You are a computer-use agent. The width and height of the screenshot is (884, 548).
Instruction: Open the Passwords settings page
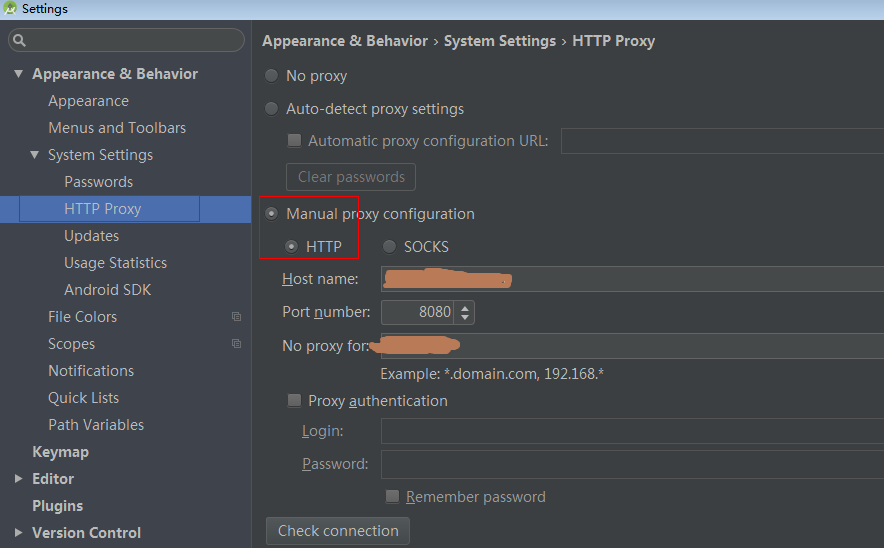pos(99,182)
